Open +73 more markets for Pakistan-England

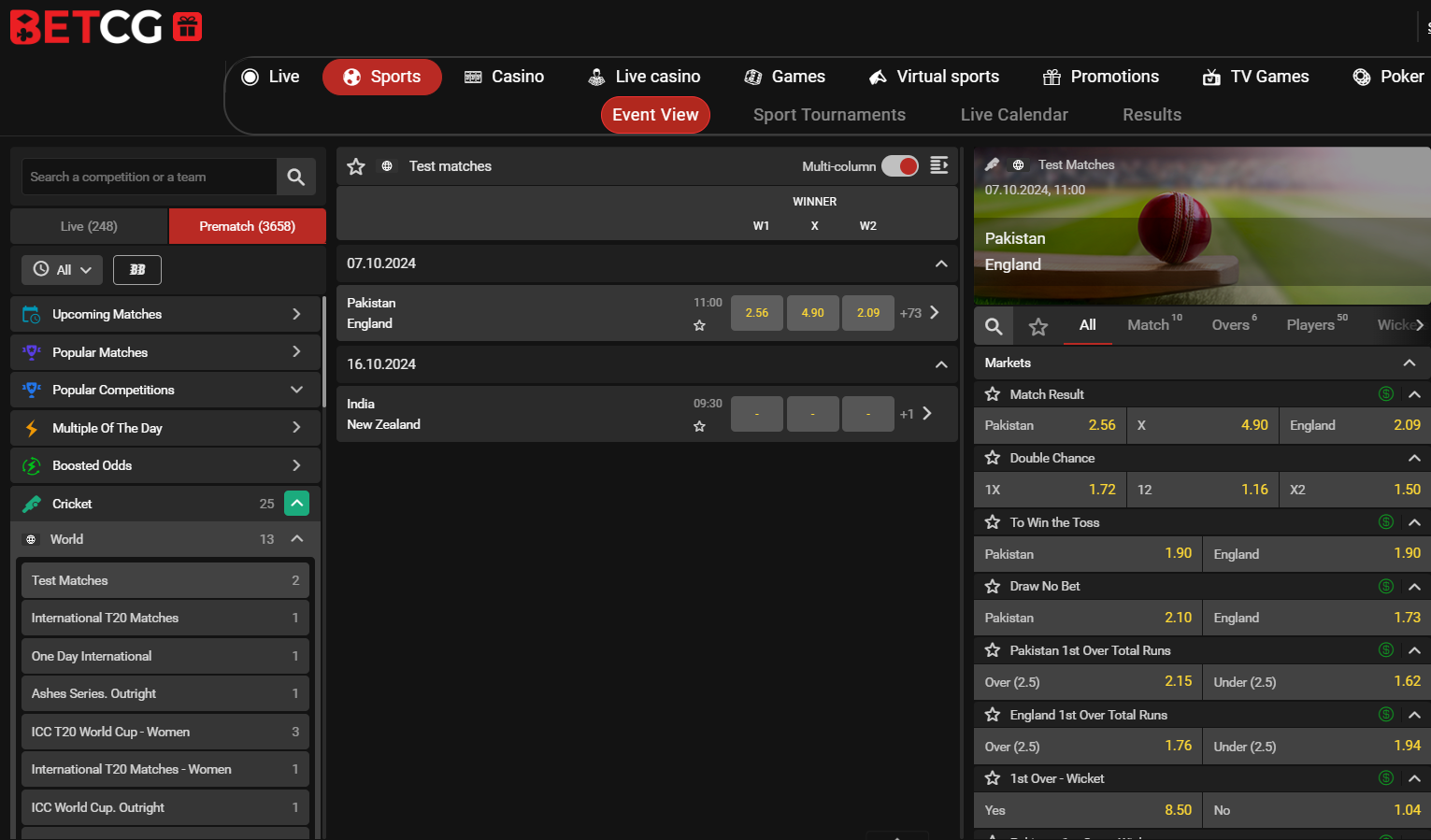point(920,313)
